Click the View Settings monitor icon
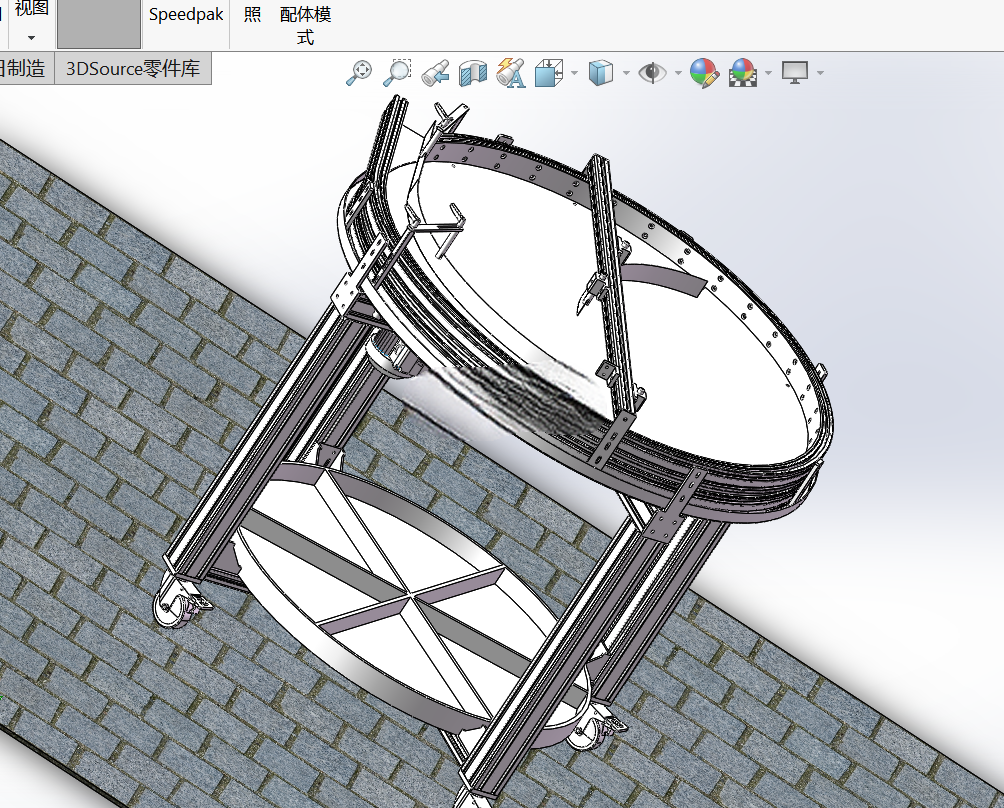This screenshot has width=1004, height=808. 795,72
